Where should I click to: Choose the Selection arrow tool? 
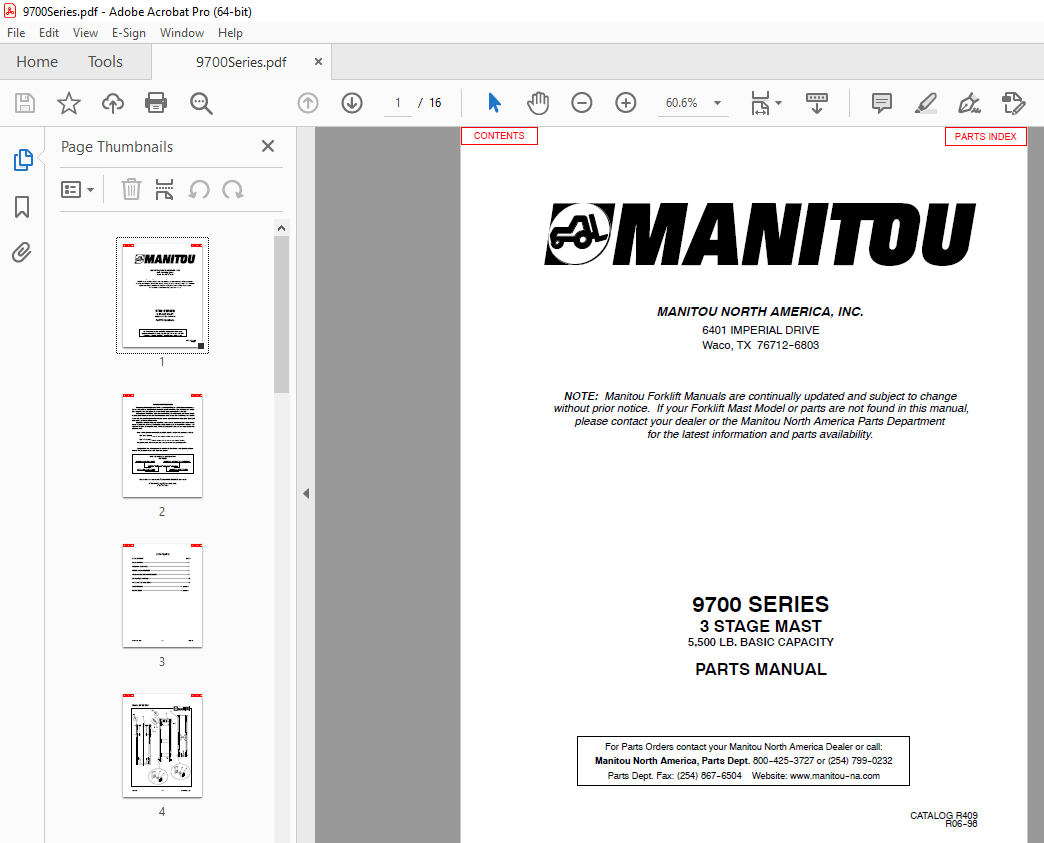coord(494,103)
